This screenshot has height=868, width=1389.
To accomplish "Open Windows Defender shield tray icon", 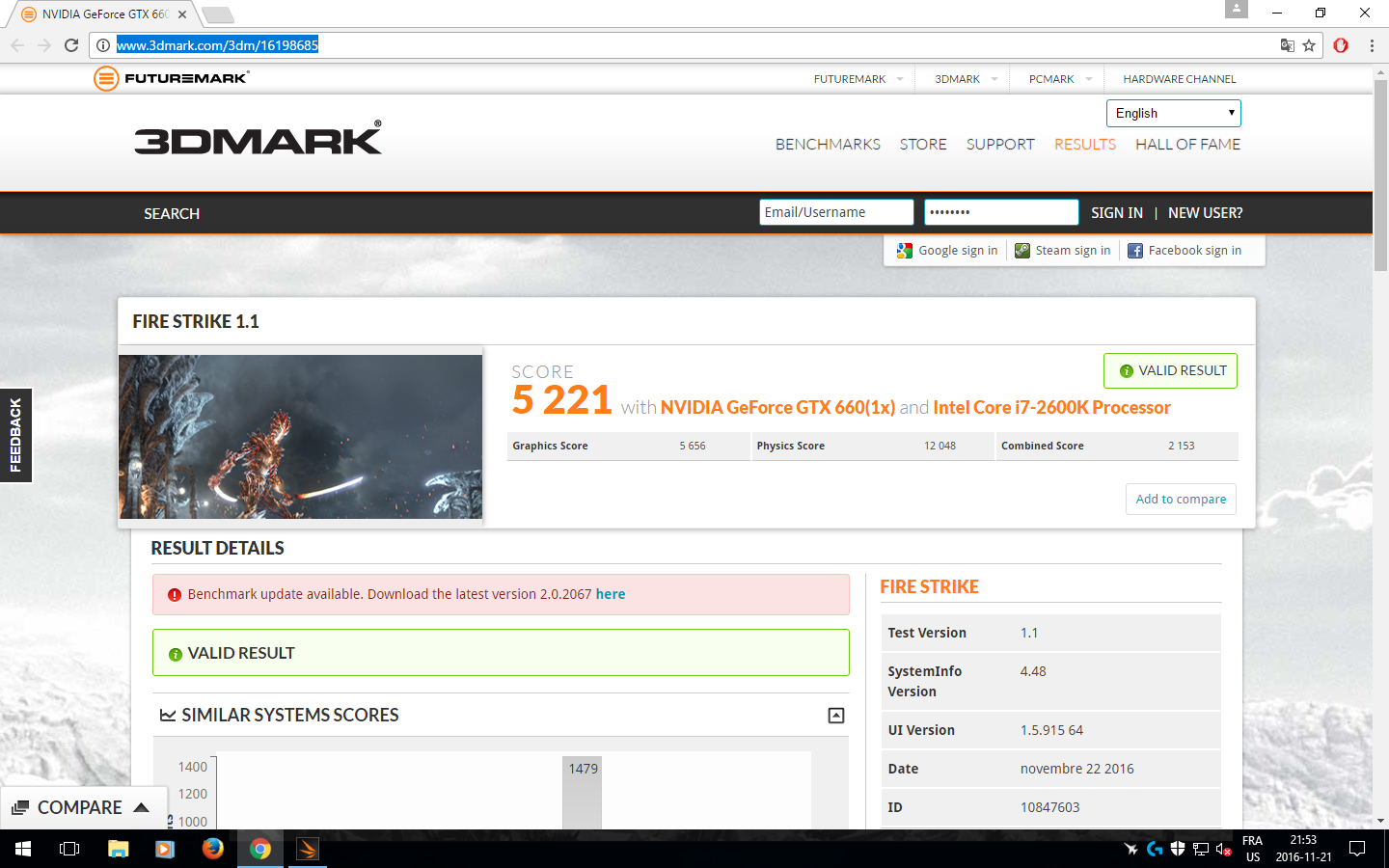I will click(1178, 849).
